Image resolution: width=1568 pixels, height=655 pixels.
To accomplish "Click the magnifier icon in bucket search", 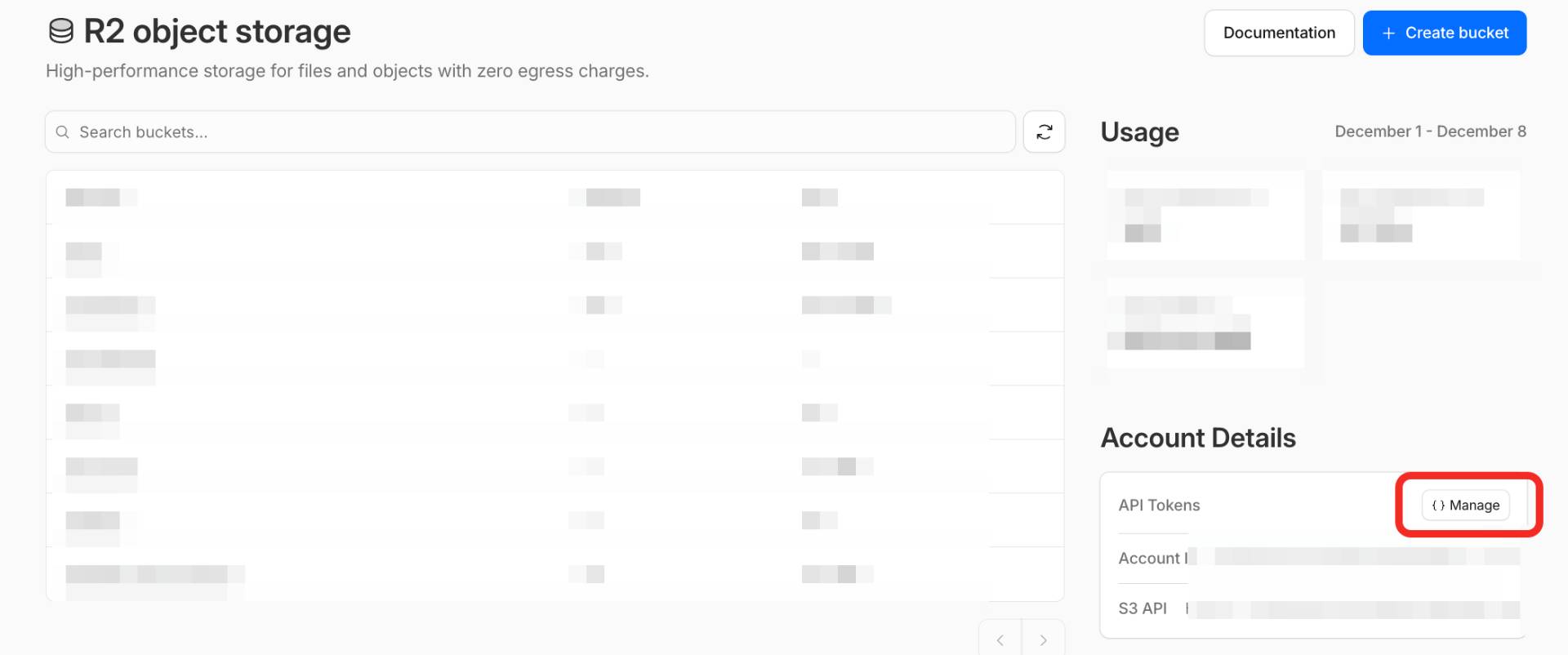I will [x=62, y=132].
